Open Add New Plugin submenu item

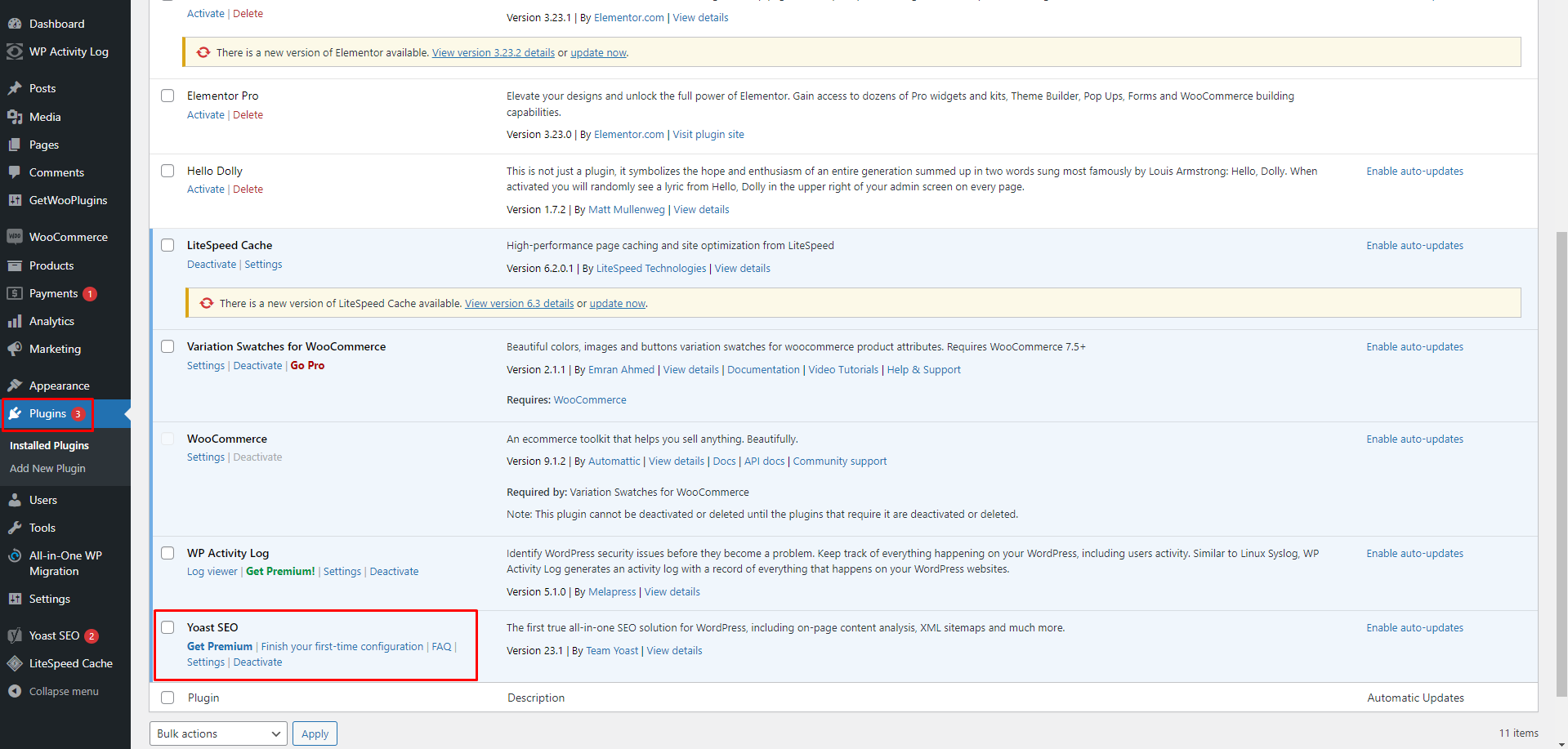pyautogui.click(x=47, y=468)
